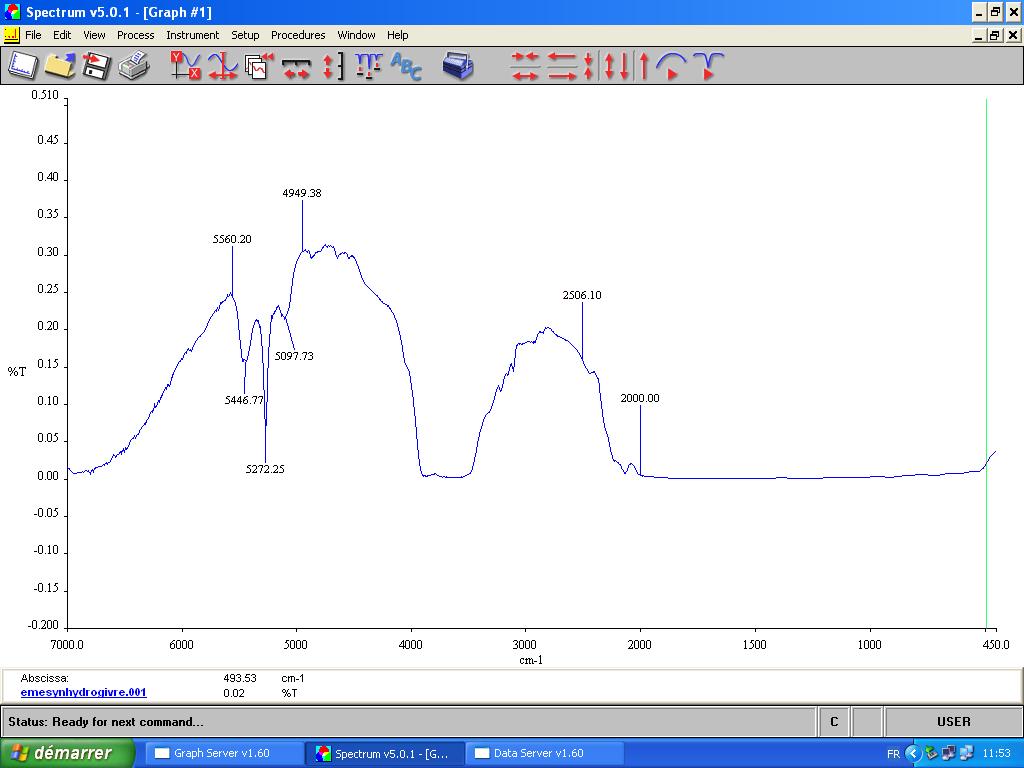Save the spectrum with the floppy disk icon
The image size is (1024, 768).
(96, 66)
